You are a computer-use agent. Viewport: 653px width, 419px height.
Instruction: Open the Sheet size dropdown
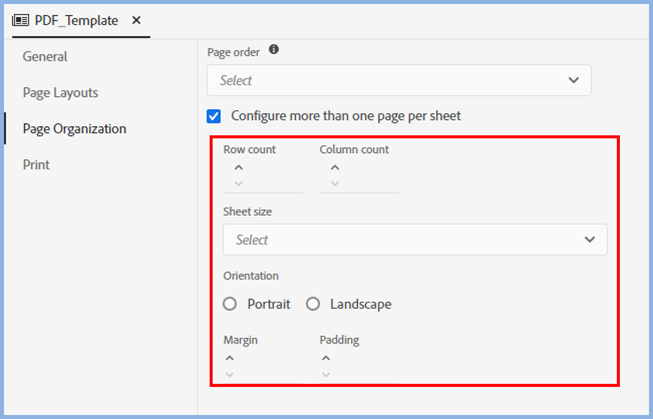pos(415,240)
